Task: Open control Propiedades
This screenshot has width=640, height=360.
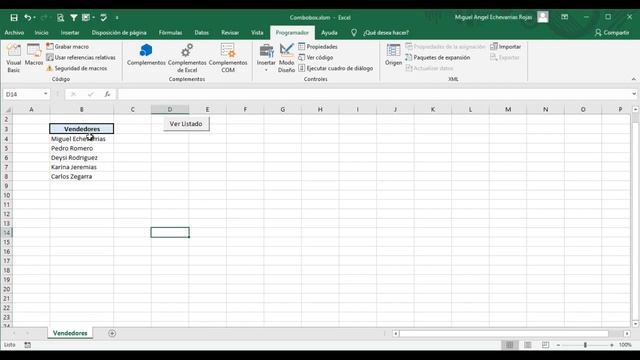Action: coord(318,47)
